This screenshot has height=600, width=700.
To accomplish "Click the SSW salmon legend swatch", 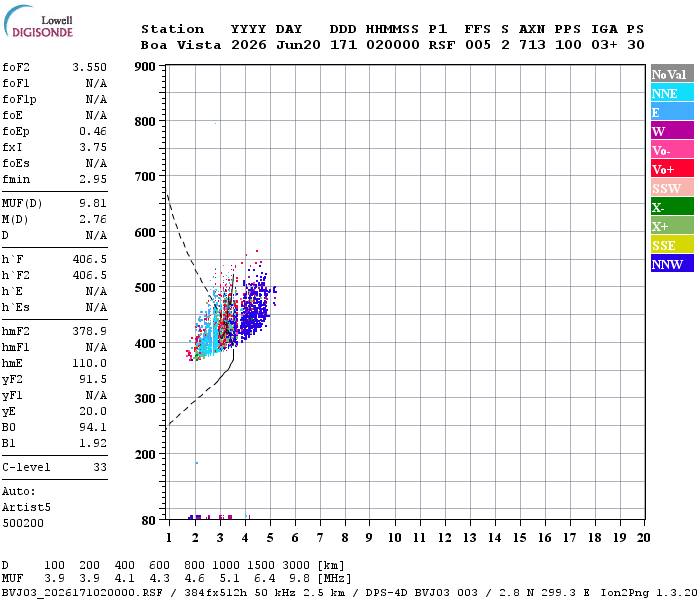I will coord(672,188).
